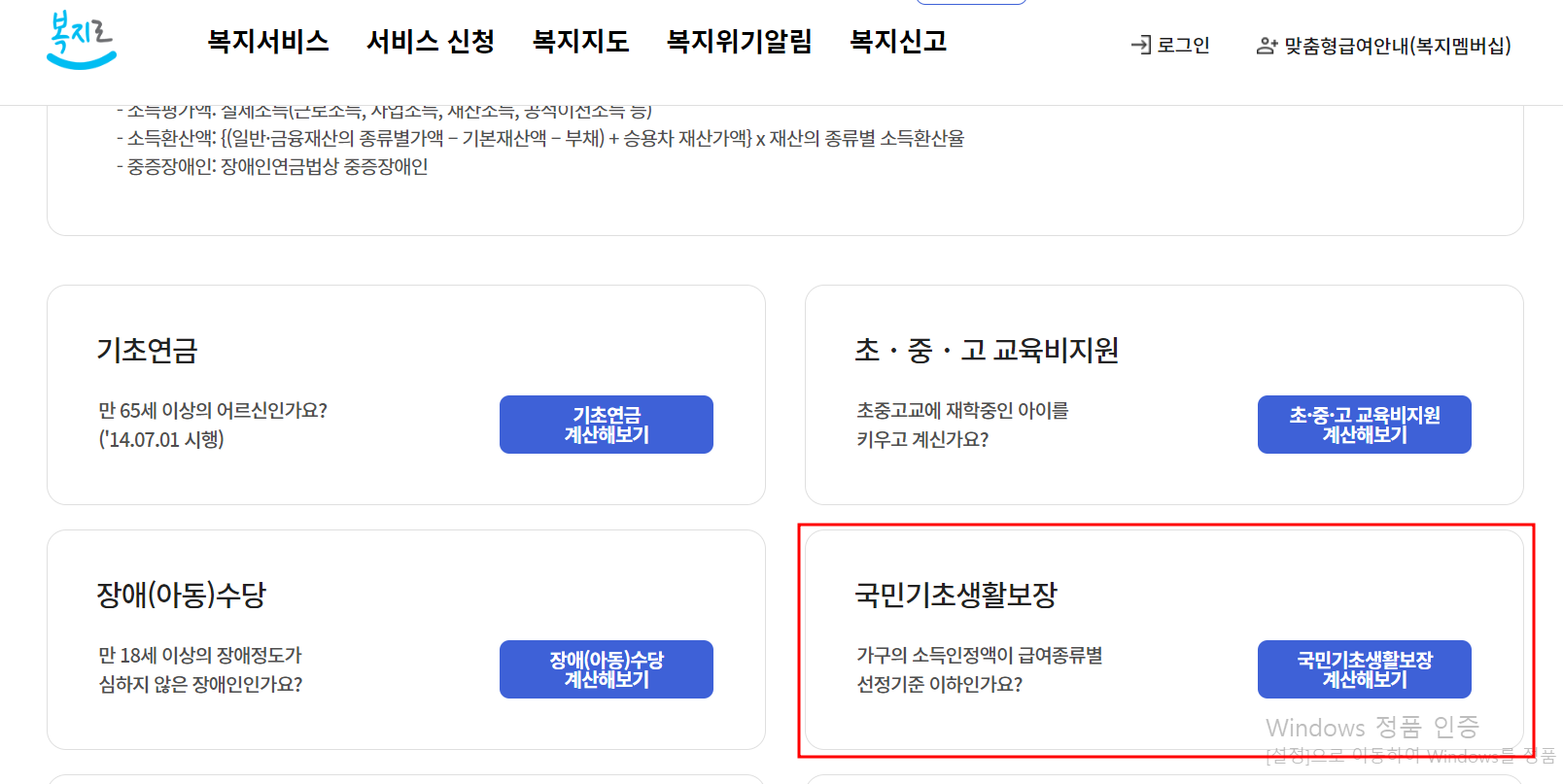The height and width of the screenshot is (784, 1563).
Task: Open the 복지위기알림 page
Action: coord(740,42)
